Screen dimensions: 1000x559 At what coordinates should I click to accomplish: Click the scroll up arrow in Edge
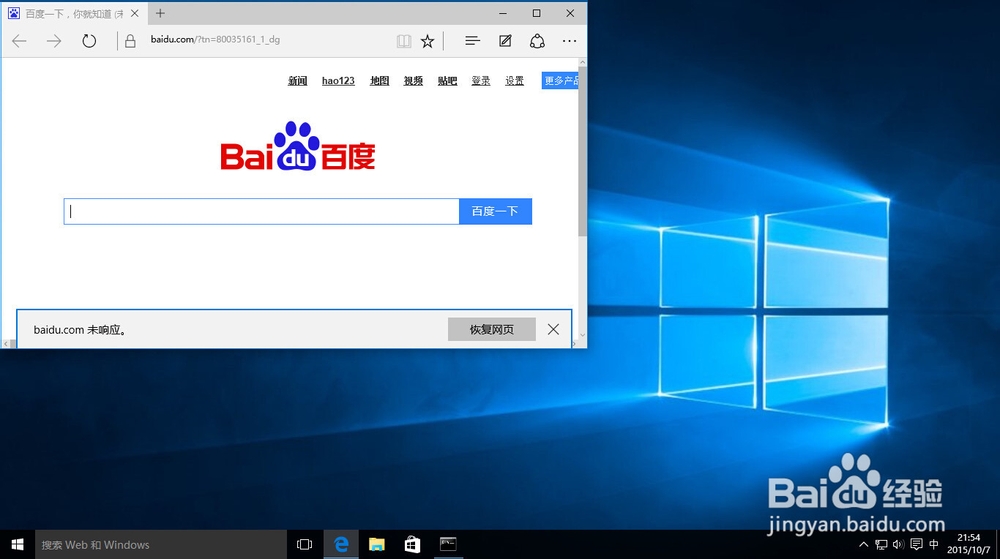pyautogui.click(x=582, y=62)
